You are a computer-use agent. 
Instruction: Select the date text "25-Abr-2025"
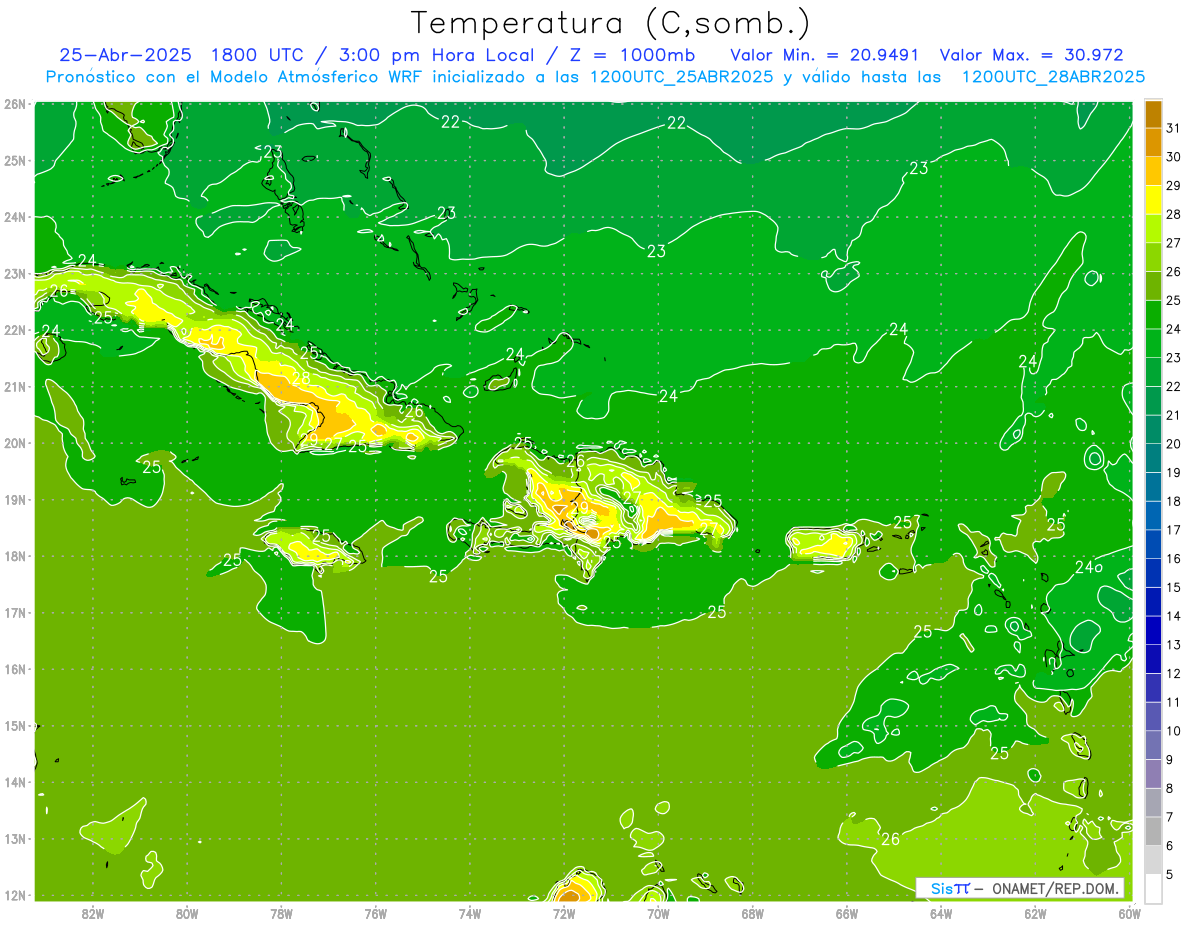[x=125, y=55]
